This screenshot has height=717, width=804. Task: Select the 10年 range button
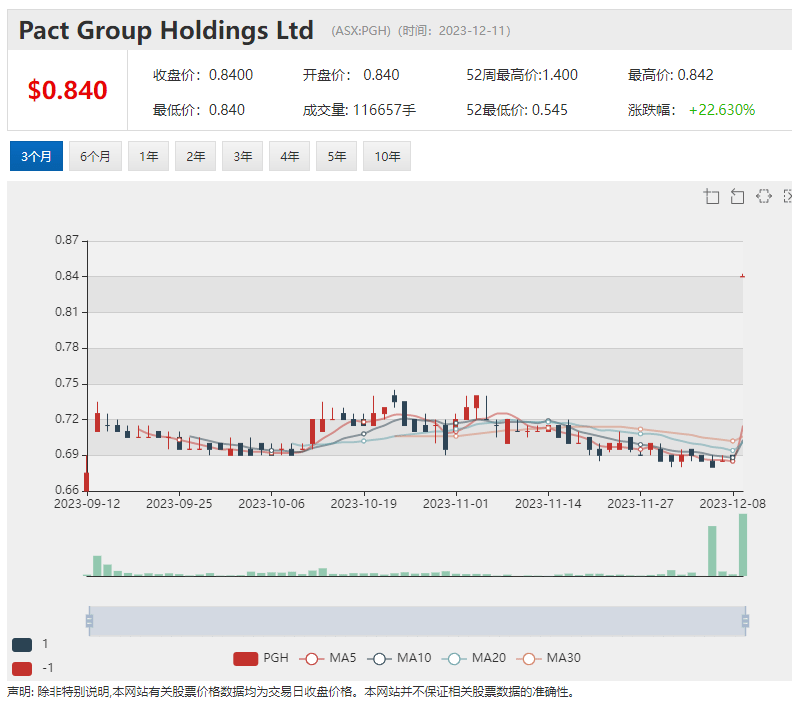pyautogui.click(x=387, y=156)
